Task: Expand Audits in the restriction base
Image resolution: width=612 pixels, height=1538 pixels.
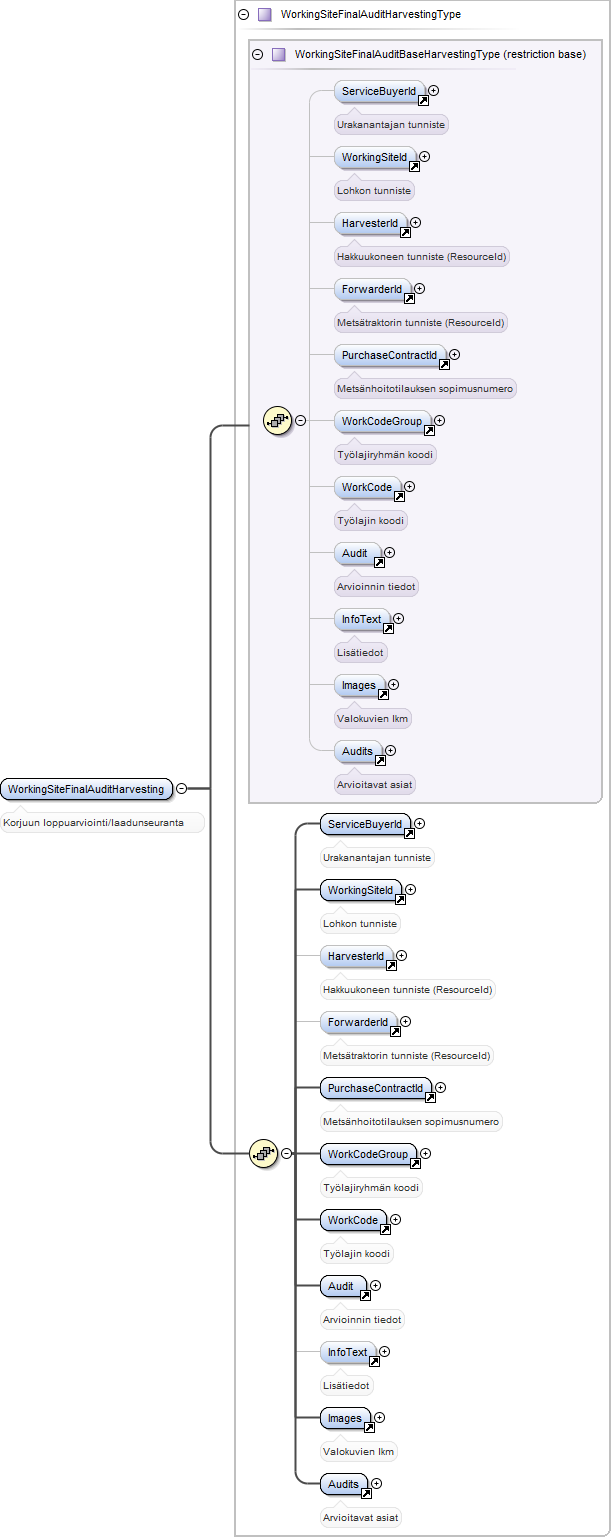Action: pyautogui.click(x=390, y=751)
